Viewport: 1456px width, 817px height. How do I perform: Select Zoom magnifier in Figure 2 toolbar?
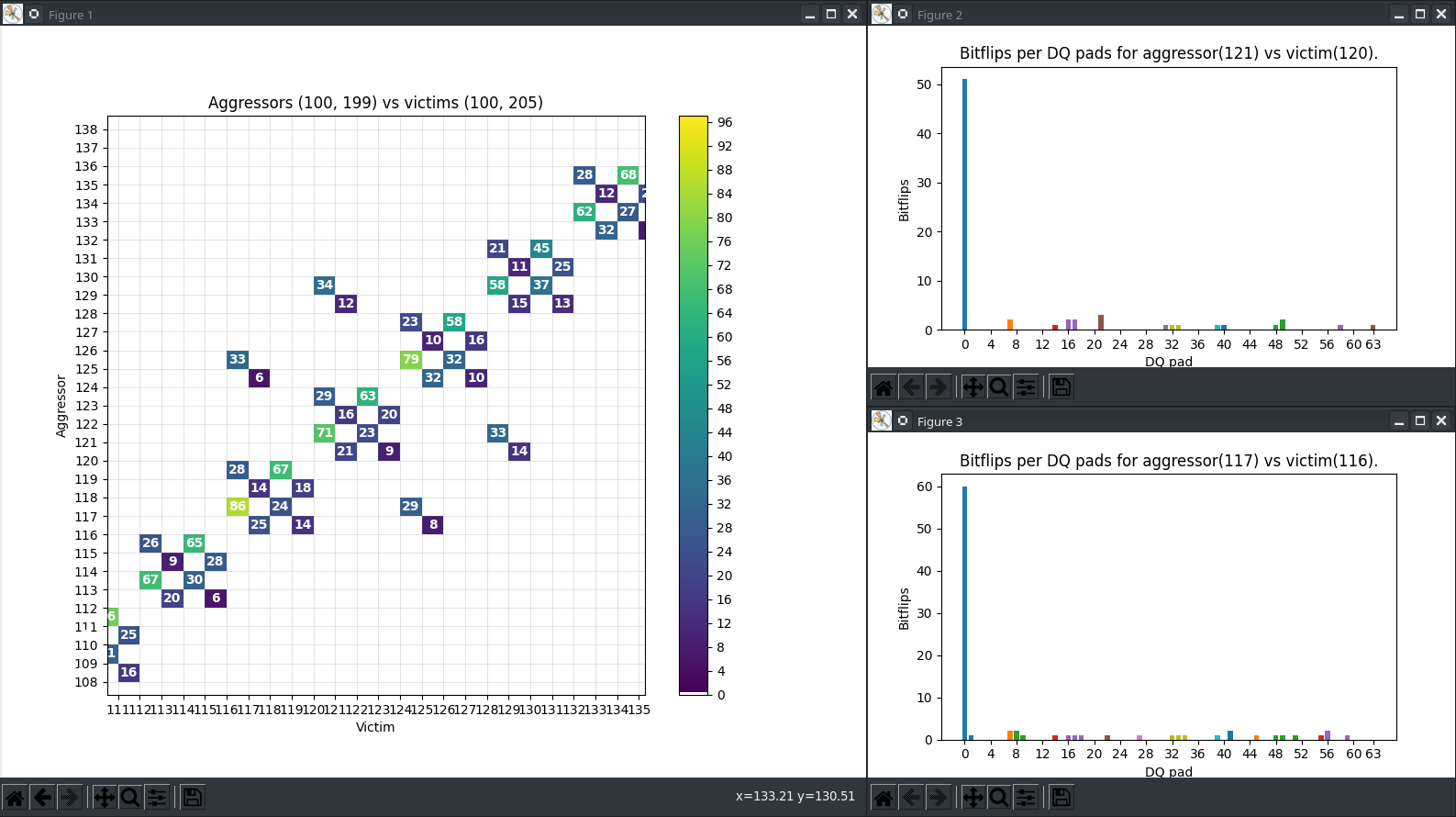[999, 387]
